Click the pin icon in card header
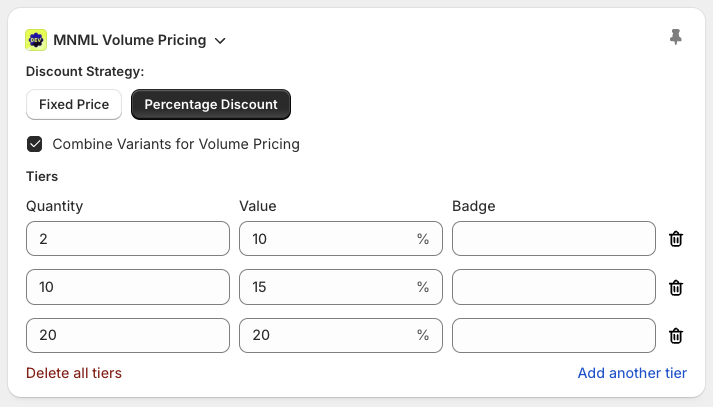 click(x=676, y=37)
